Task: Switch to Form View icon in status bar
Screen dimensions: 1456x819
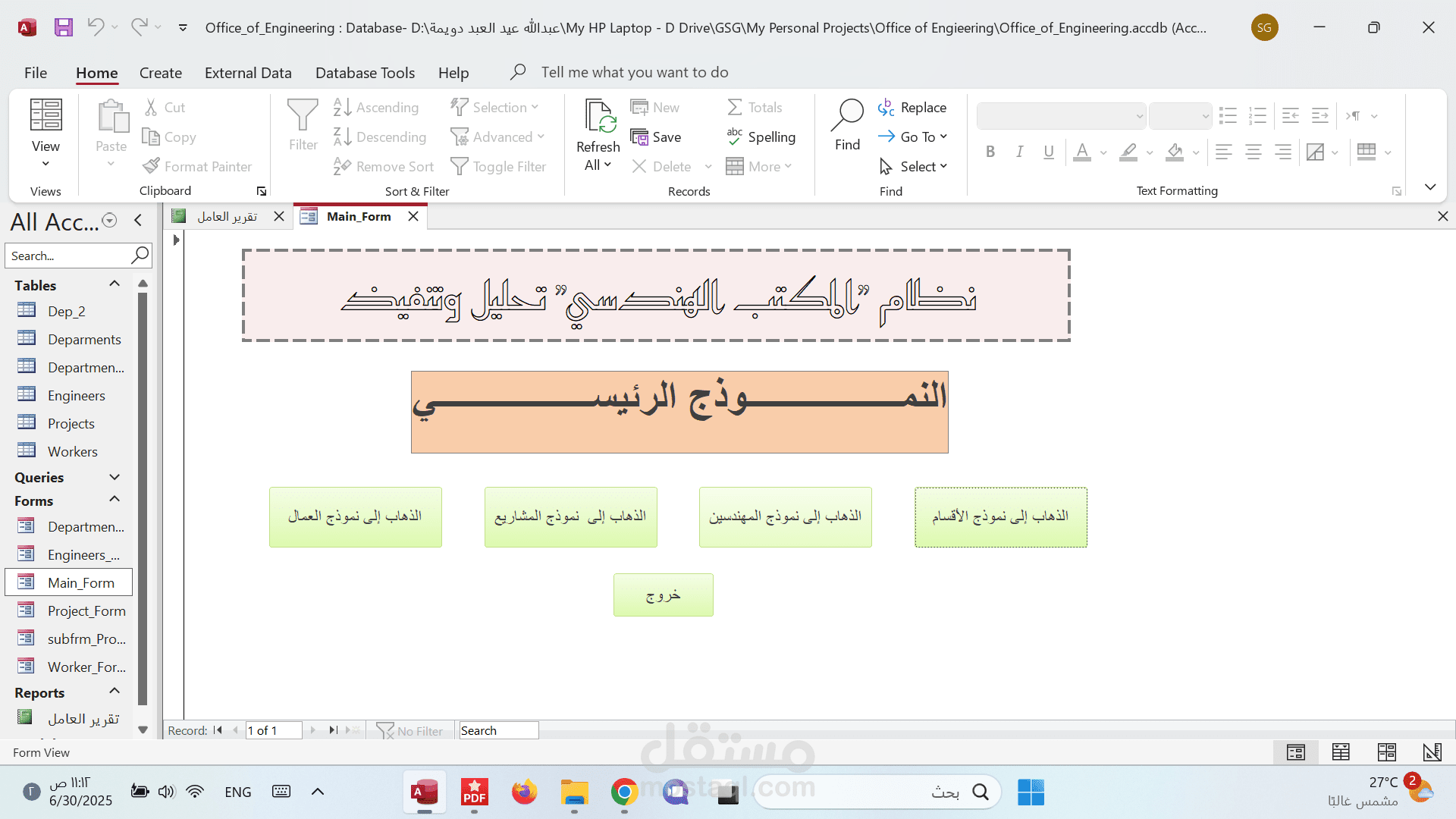Action: 1296,752
